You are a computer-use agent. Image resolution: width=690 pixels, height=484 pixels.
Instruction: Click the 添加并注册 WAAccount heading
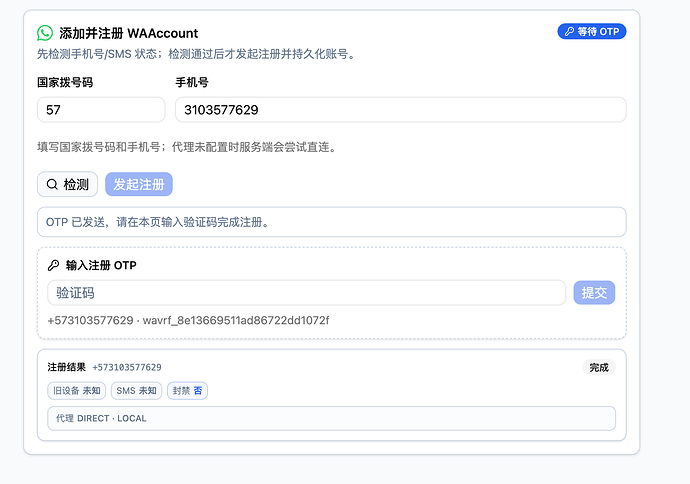click(128, 33)
